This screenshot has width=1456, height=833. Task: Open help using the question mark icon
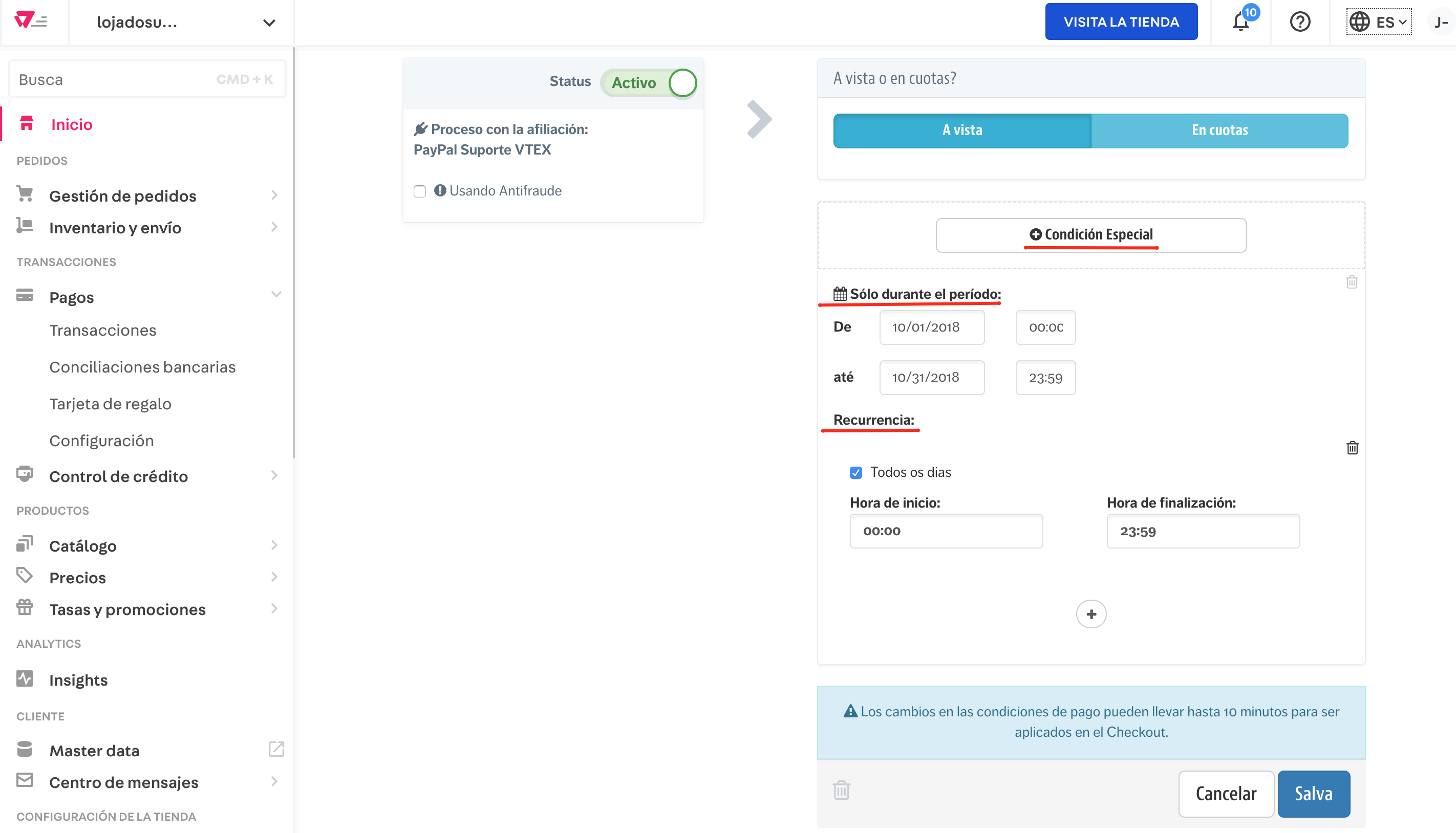[1300, 21]
